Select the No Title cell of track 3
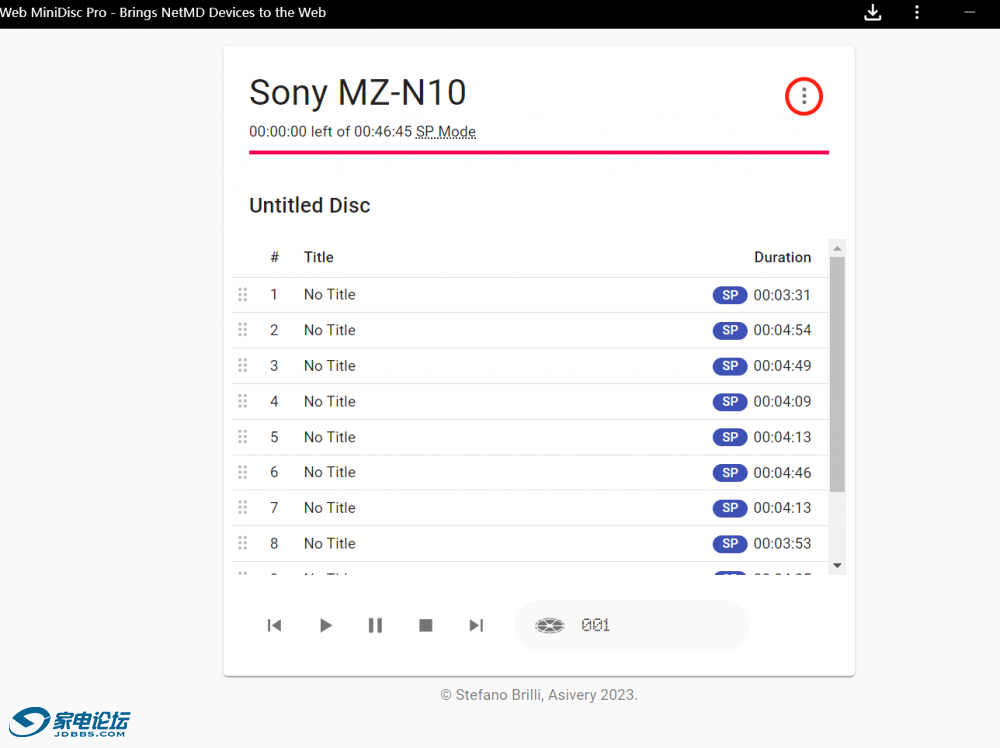Viewport: 1000px width, 748px height. coord(330,366)
